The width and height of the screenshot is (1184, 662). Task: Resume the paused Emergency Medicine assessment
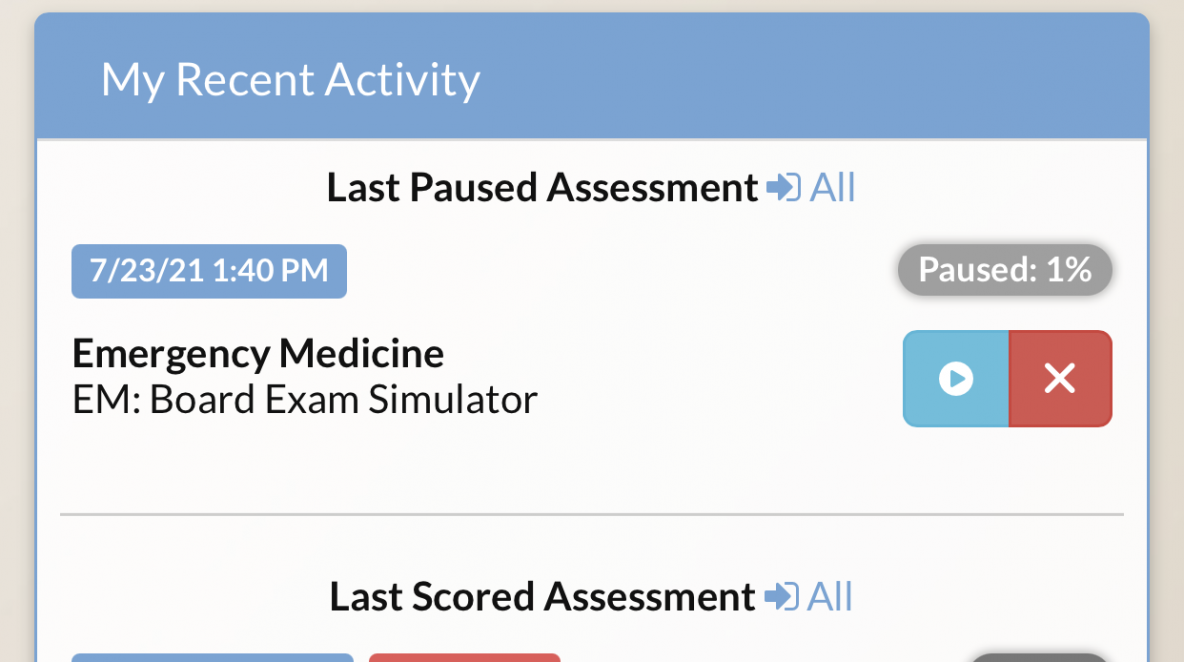pos(956,378)
